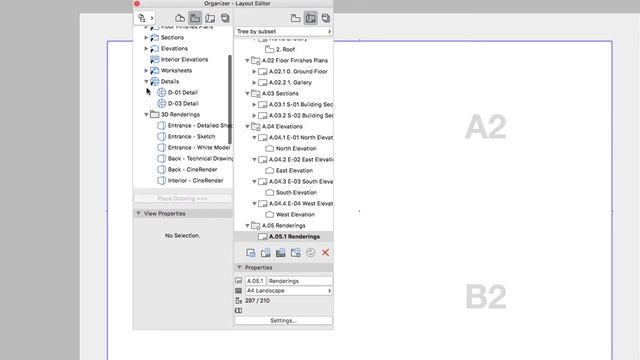Select Interior - CineRender view

pyautogui.click(x=195, y=181)
